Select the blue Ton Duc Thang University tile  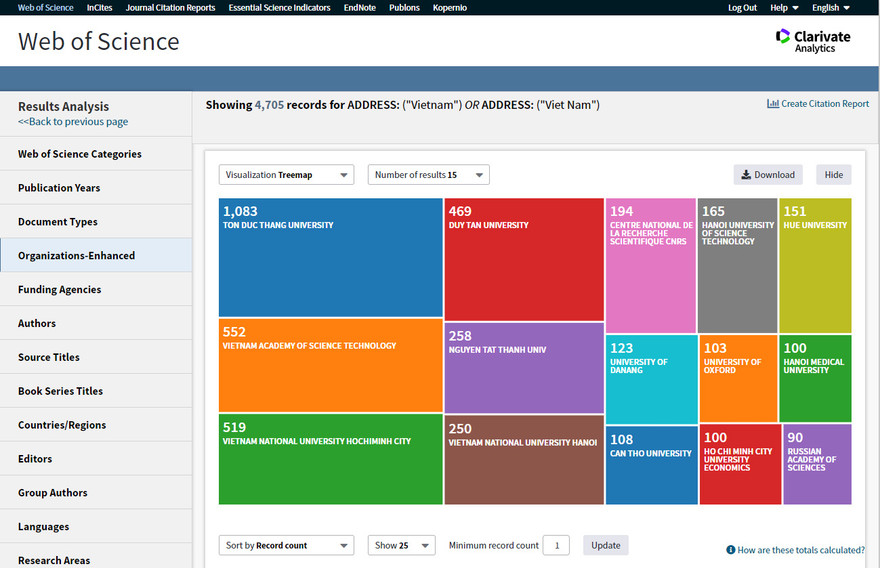pos(330,258)
